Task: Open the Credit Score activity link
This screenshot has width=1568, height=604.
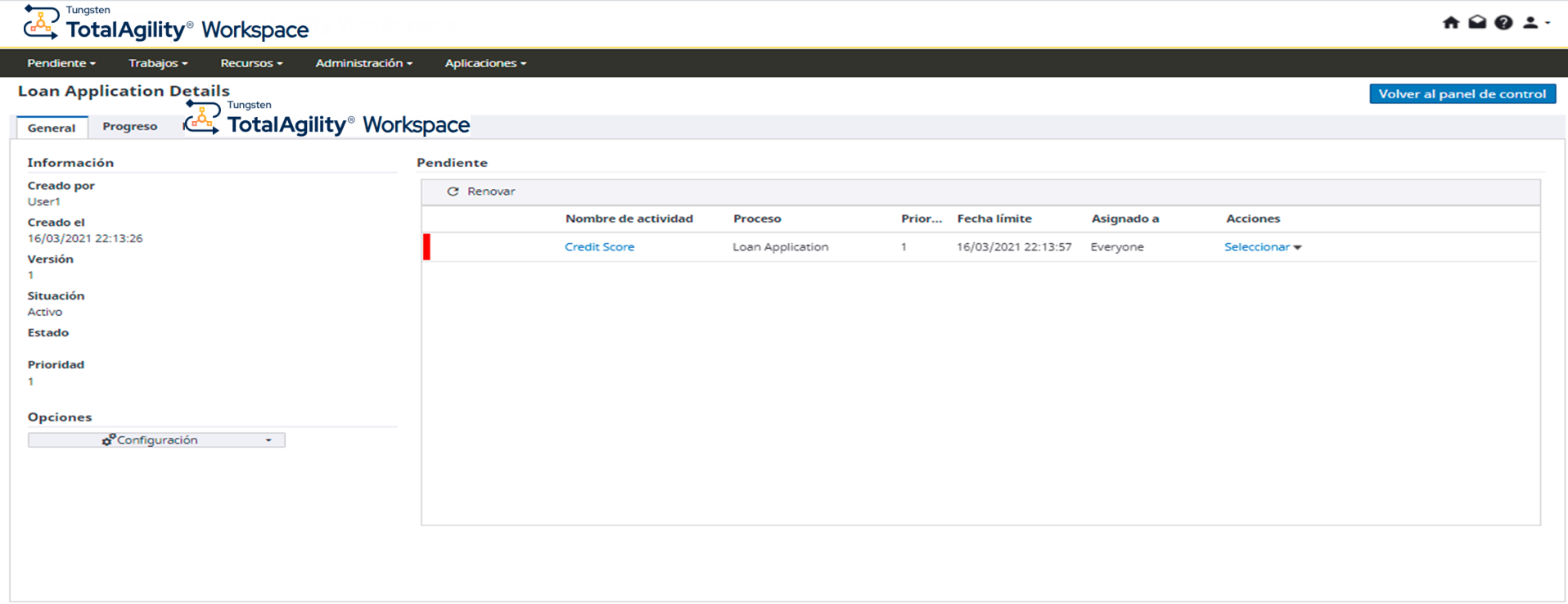Action: 599,247
